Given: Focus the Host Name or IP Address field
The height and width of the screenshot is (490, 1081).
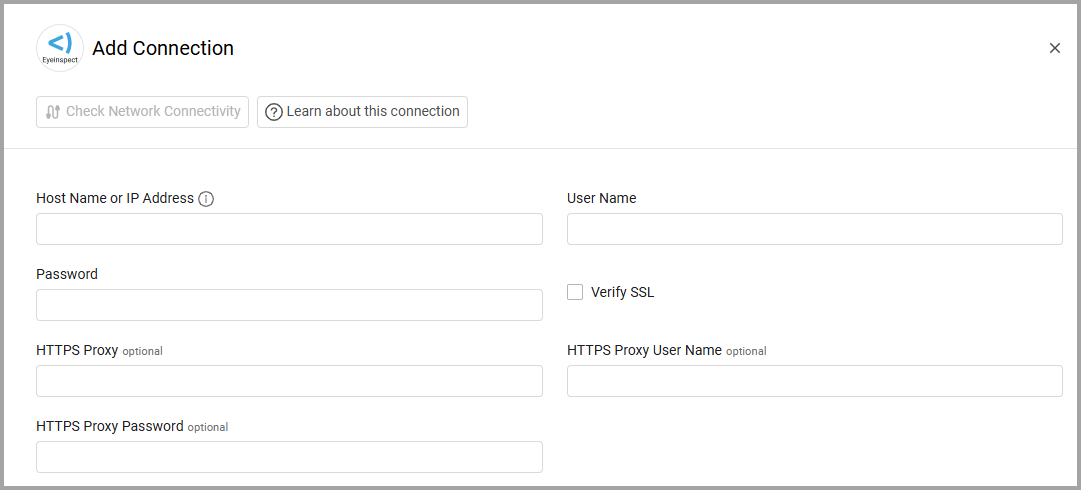Looking at the screenshot, I should 289,229.
